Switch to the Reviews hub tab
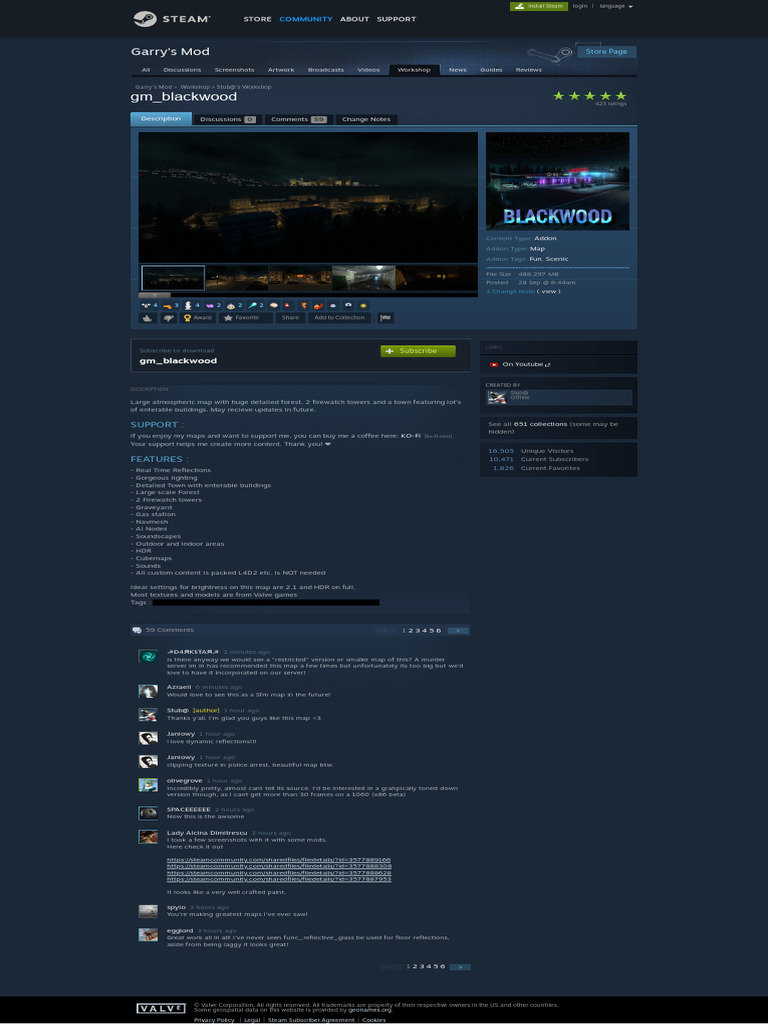Image resolution: width=768 pixels, height=1024 pixels. tap(528, 70)
